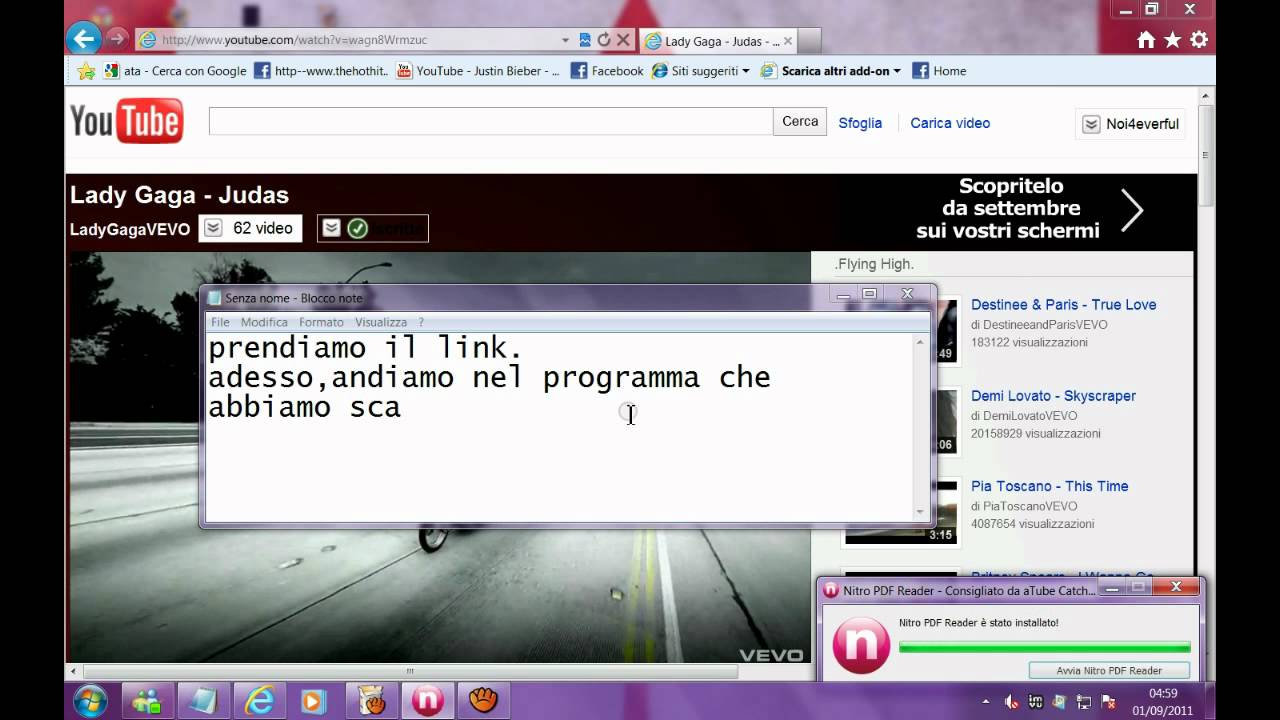Click the 'Cerca' search button

point(800,122)
